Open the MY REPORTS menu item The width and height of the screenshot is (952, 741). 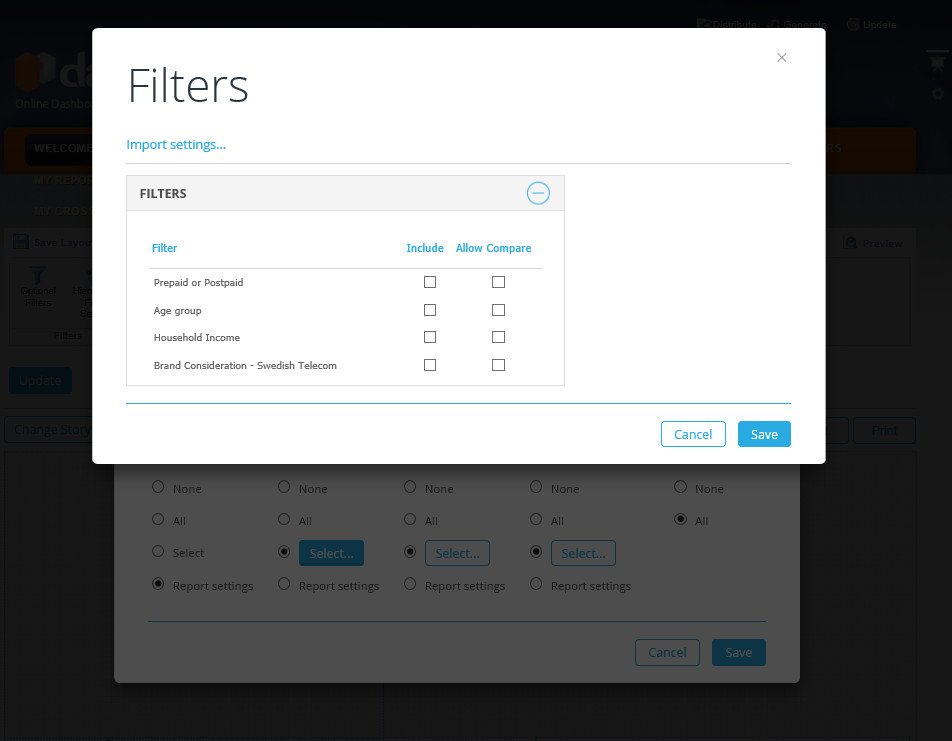[x=62, y=180]
